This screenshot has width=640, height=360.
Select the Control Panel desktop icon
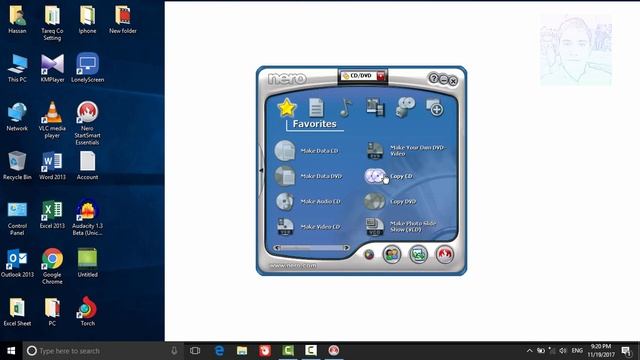[x=17, y=218]
